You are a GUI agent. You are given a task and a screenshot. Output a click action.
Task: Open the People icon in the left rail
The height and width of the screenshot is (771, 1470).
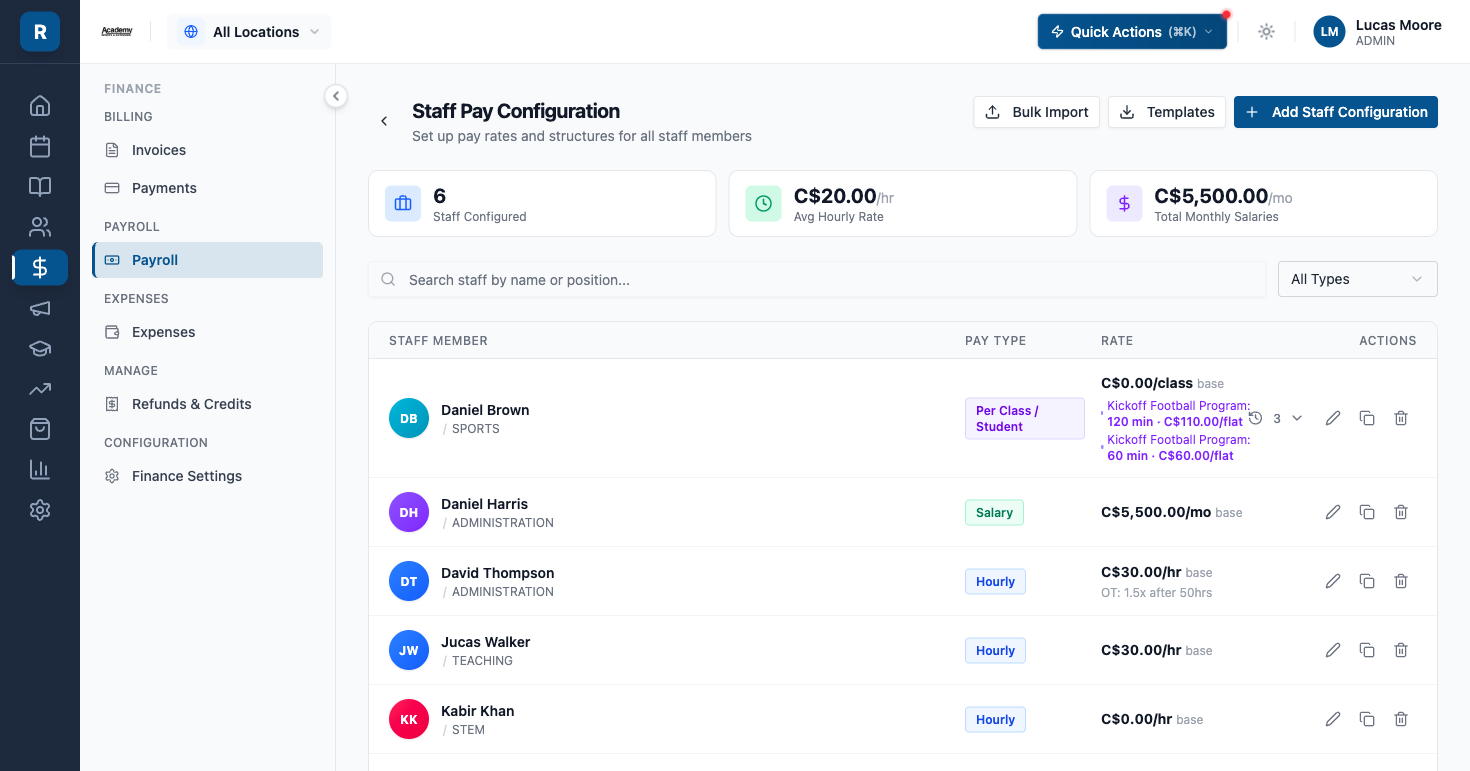tap(40, 227)
